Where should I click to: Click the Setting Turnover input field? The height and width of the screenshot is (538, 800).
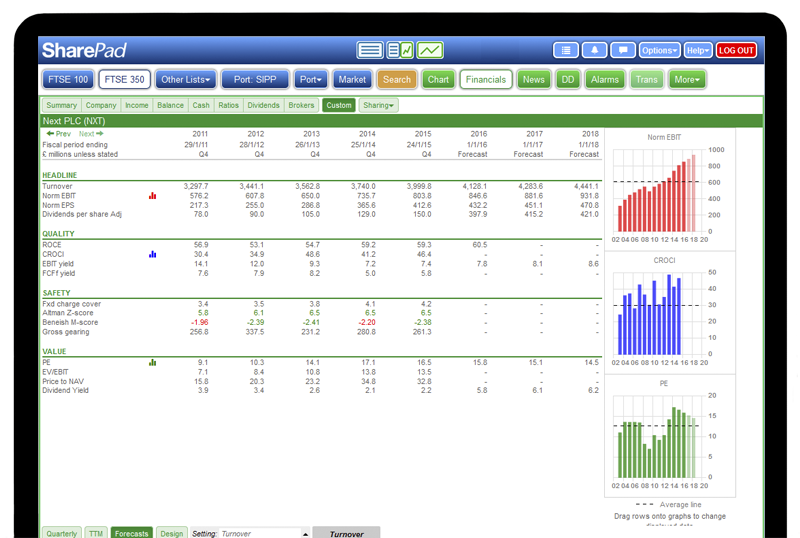[259, 533]
